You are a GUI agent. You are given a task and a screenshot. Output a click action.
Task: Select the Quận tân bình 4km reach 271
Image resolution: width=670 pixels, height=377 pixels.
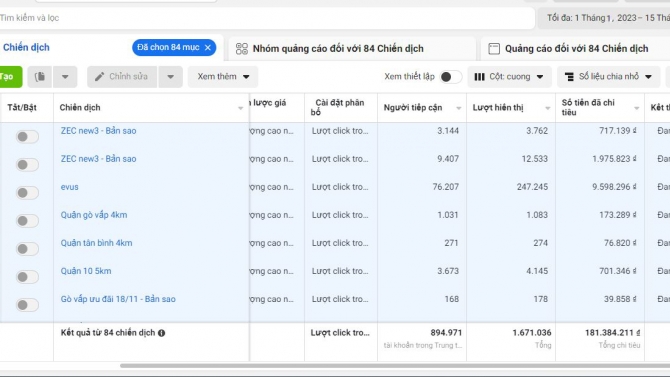point(451,243)
